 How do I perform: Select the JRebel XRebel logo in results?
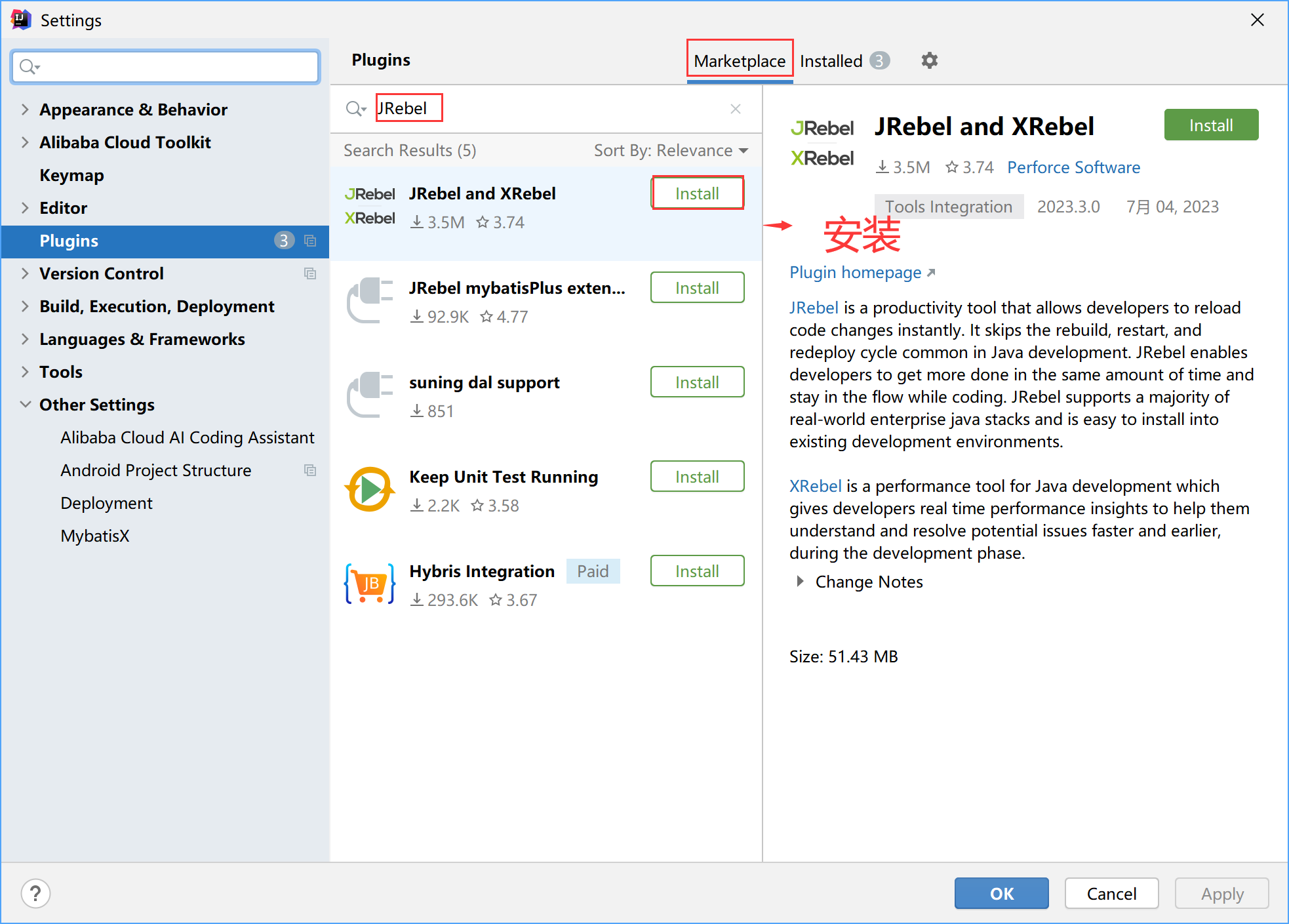[x=370, y=206]
